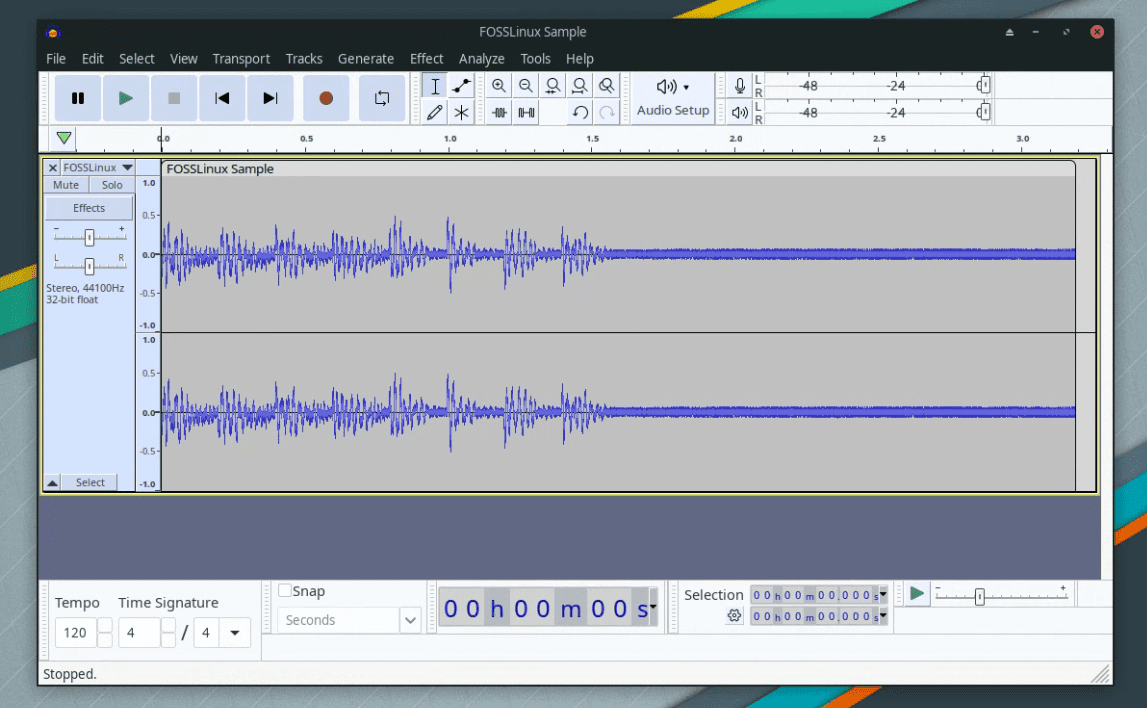The image size is (1147, 708).
Task: Toggle the Loop button
Action: (x=382, y=98)
